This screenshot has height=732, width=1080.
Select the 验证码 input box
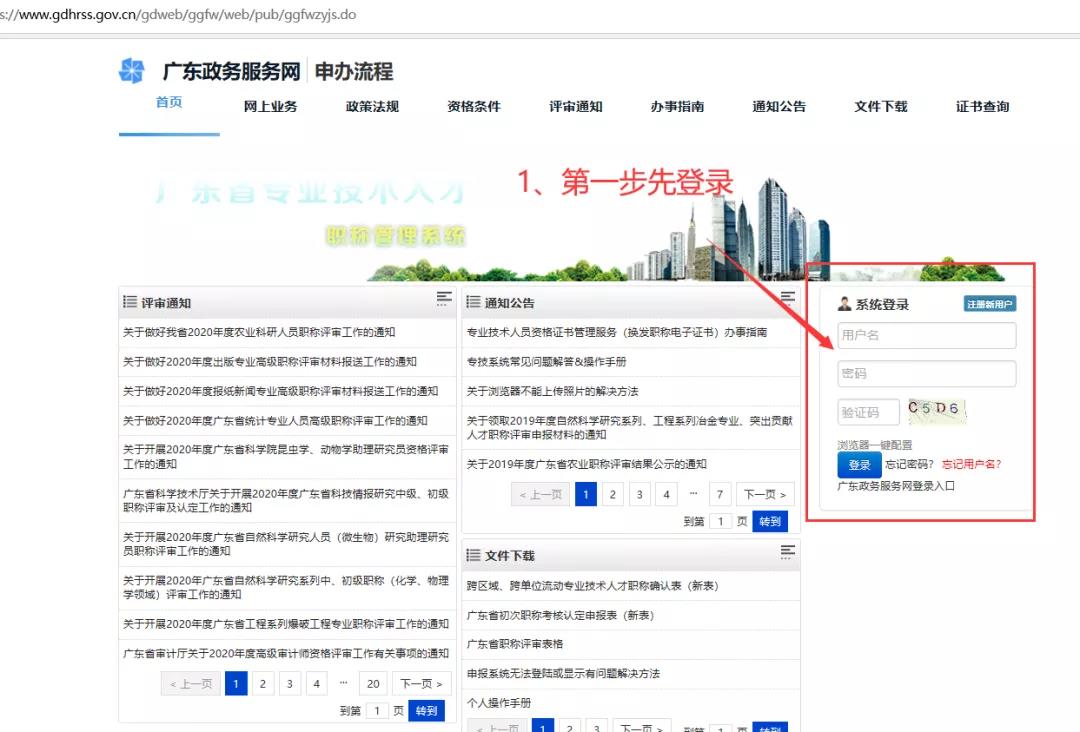click(868, 412)
